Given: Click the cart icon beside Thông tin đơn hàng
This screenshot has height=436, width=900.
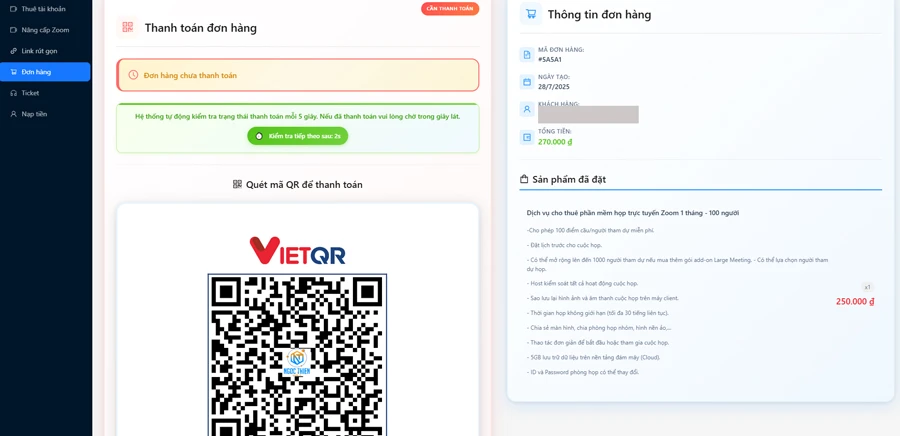Looking at the screenshot, I should tap(531, 14).
